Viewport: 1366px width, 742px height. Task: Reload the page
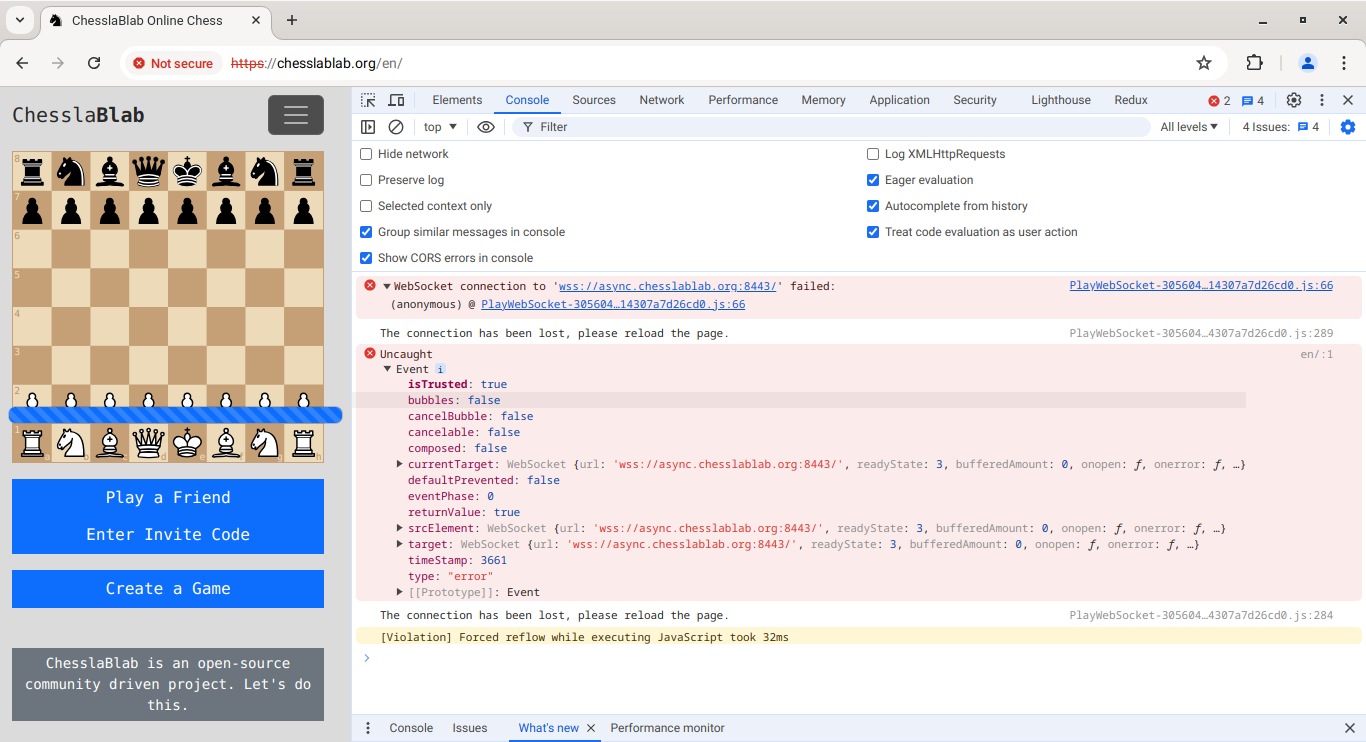(x=94, y=63)
